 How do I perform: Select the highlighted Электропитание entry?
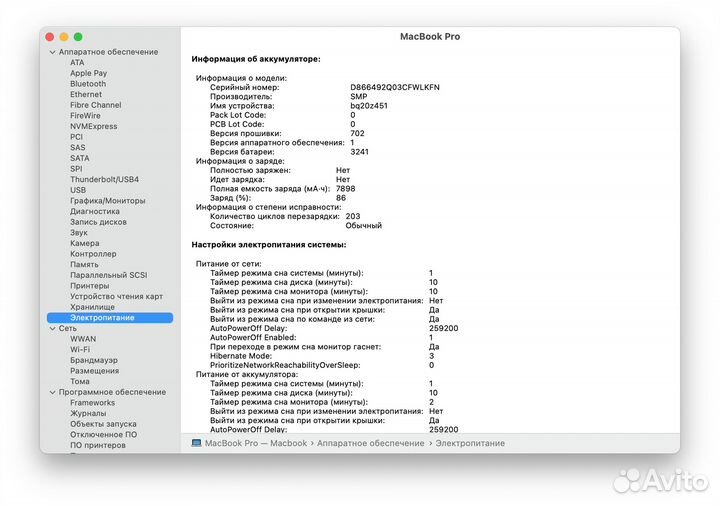110,317
